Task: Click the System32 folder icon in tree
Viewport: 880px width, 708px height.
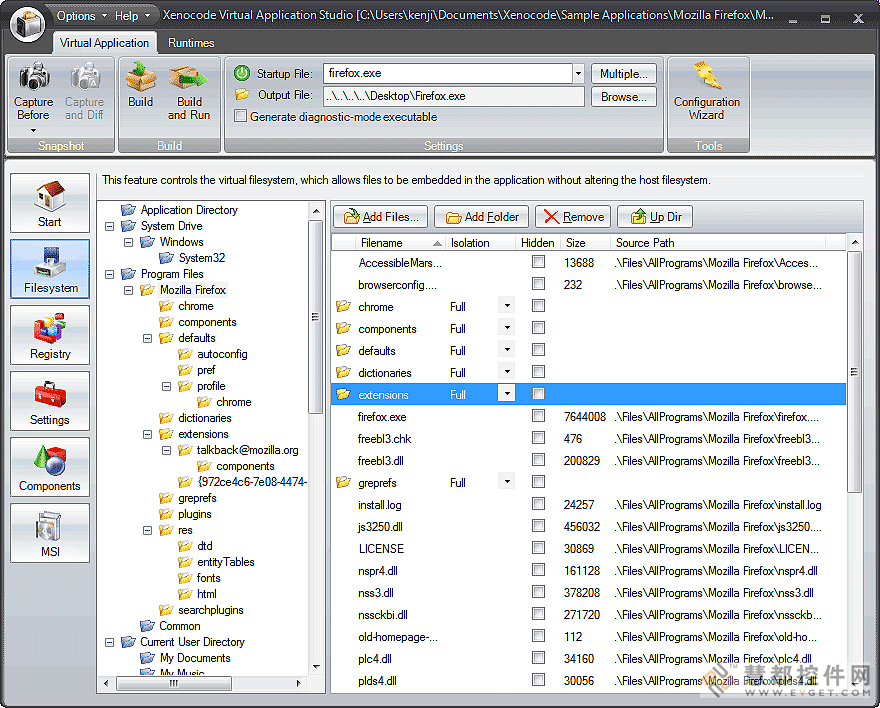Action: pos(166,258)
